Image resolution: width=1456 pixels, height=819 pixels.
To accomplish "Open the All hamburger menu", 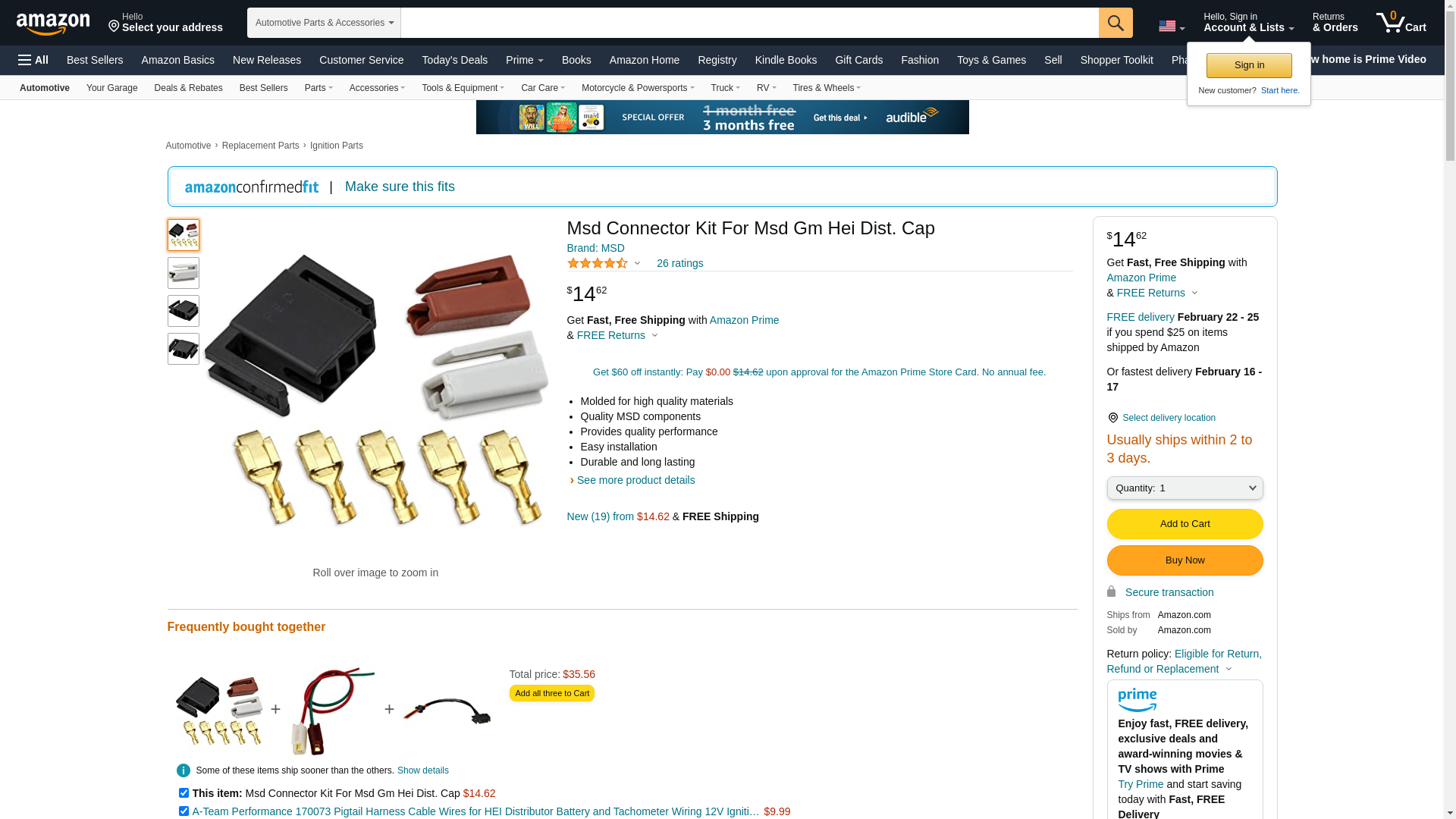I will pyautogui.click(x=33, y=60).
